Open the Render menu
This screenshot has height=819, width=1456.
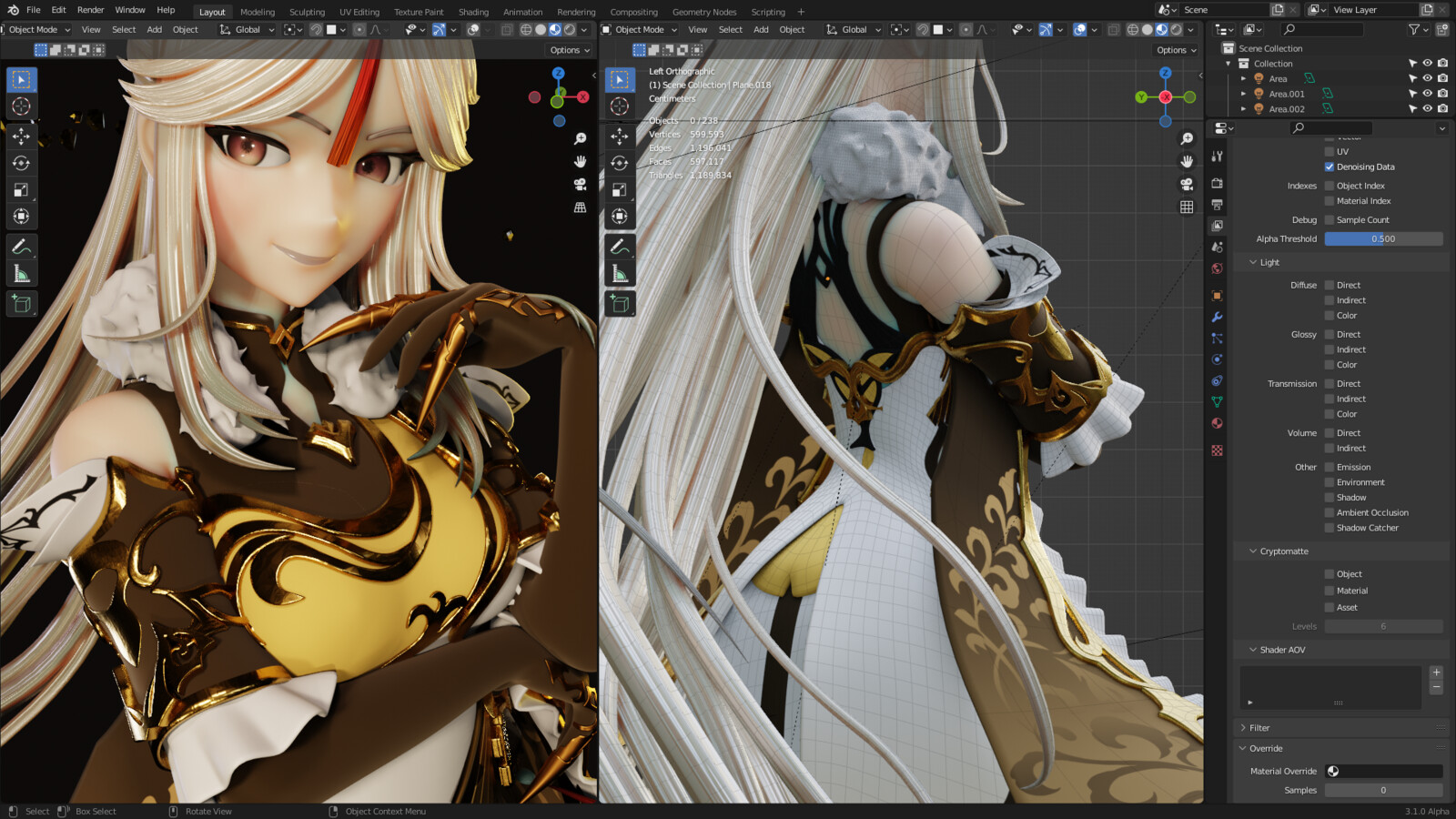(x=90, y=10)
